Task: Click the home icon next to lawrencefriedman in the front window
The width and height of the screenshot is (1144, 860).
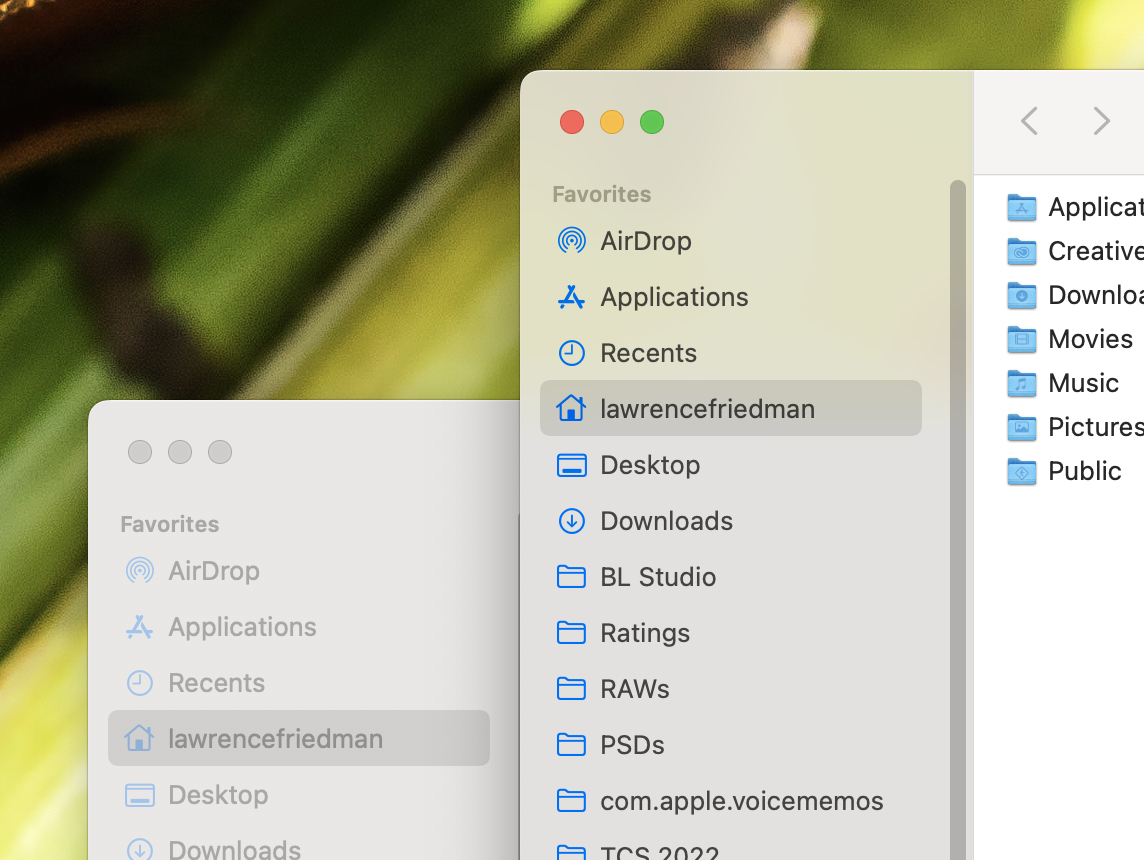Action: 571,408
